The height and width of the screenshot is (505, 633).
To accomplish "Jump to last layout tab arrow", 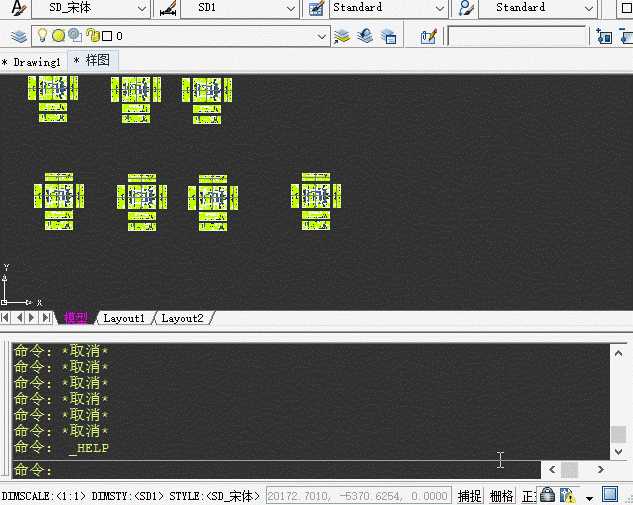I will coord(47,318).
